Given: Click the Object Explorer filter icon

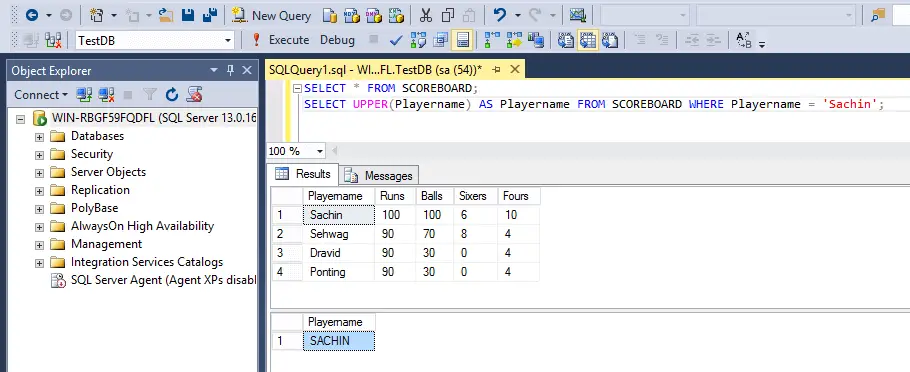Looking at the screenshot, I should (150, 95).
